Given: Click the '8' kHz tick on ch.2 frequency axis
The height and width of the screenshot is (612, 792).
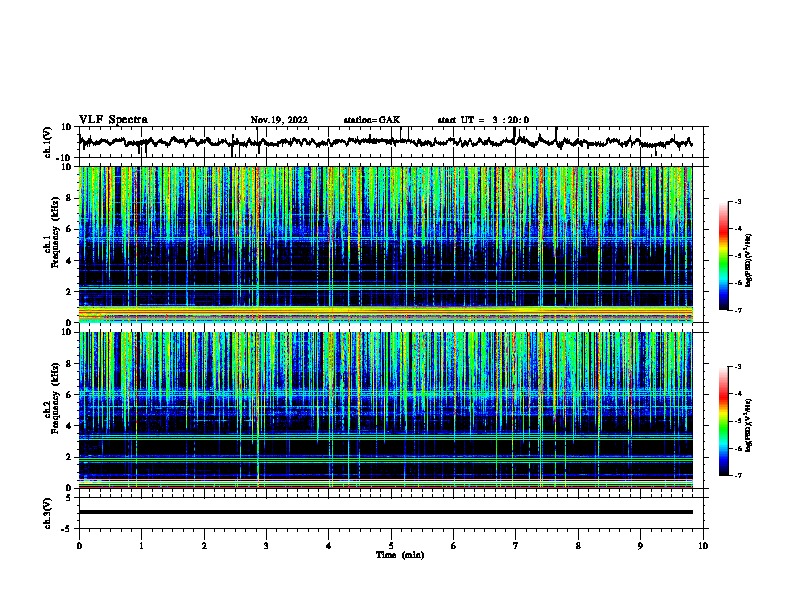Looking at the screenshot, I should click(68, 364).
